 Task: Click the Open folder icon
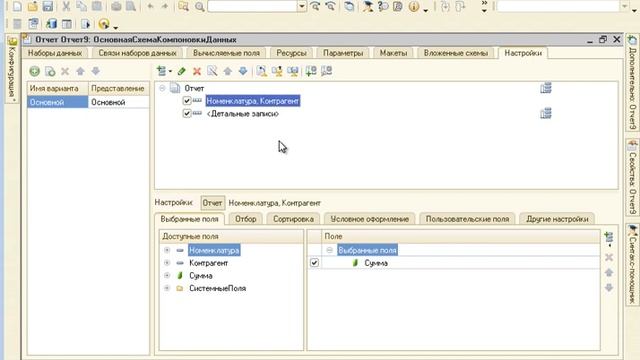pos(32,6)
